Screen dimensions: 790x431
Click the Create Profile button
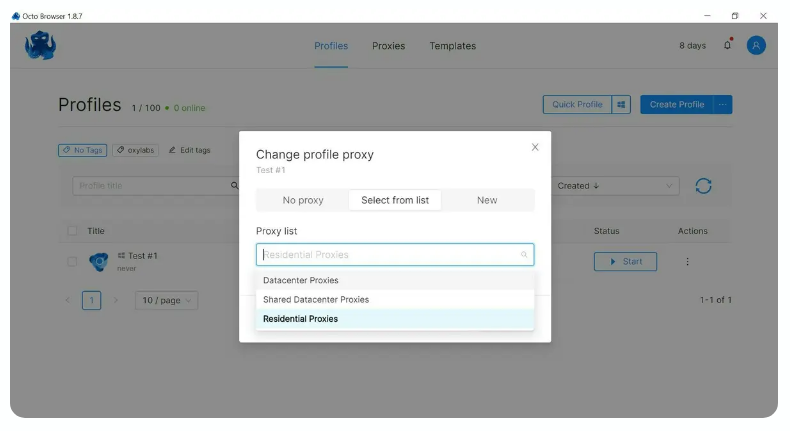(676, 104)
